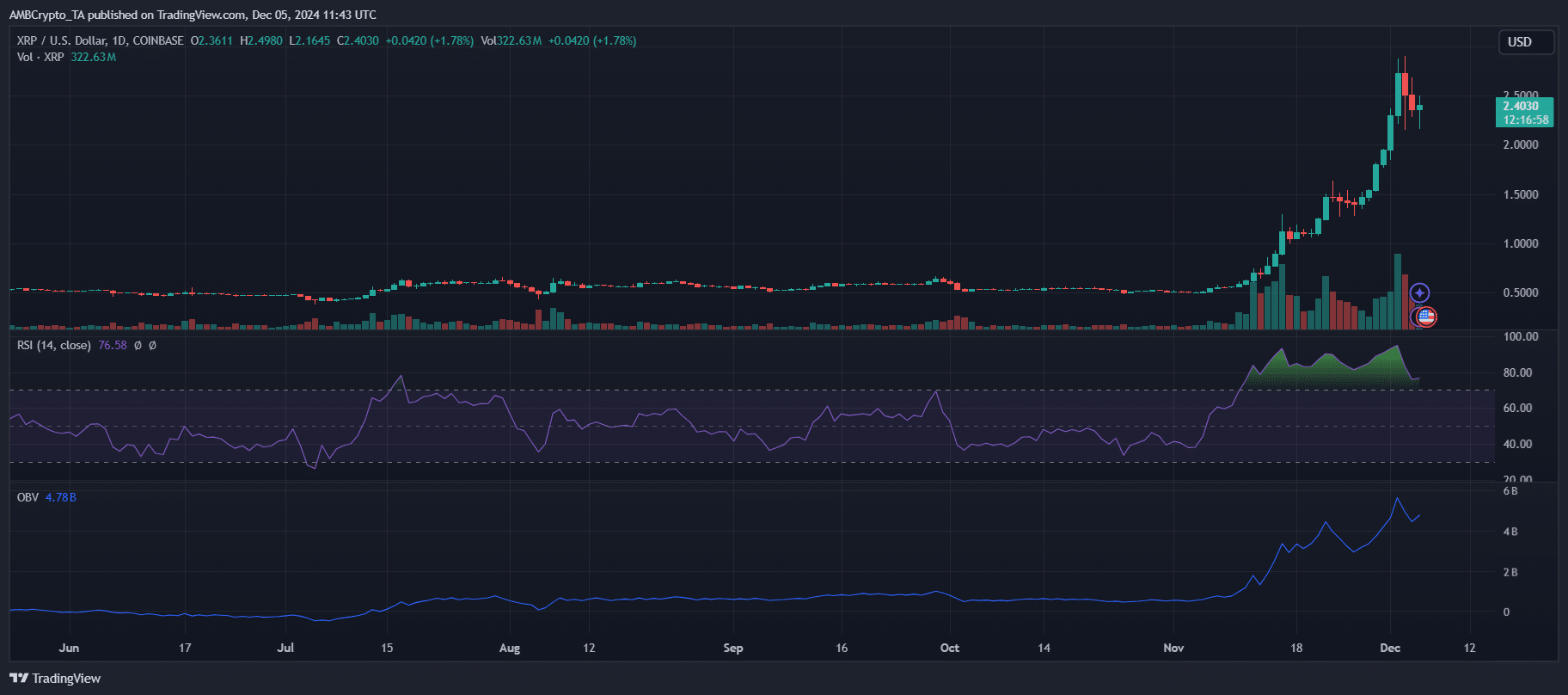Click the TradingView logo
This screenshot has height=695, width=1568.
click(55, 679)
